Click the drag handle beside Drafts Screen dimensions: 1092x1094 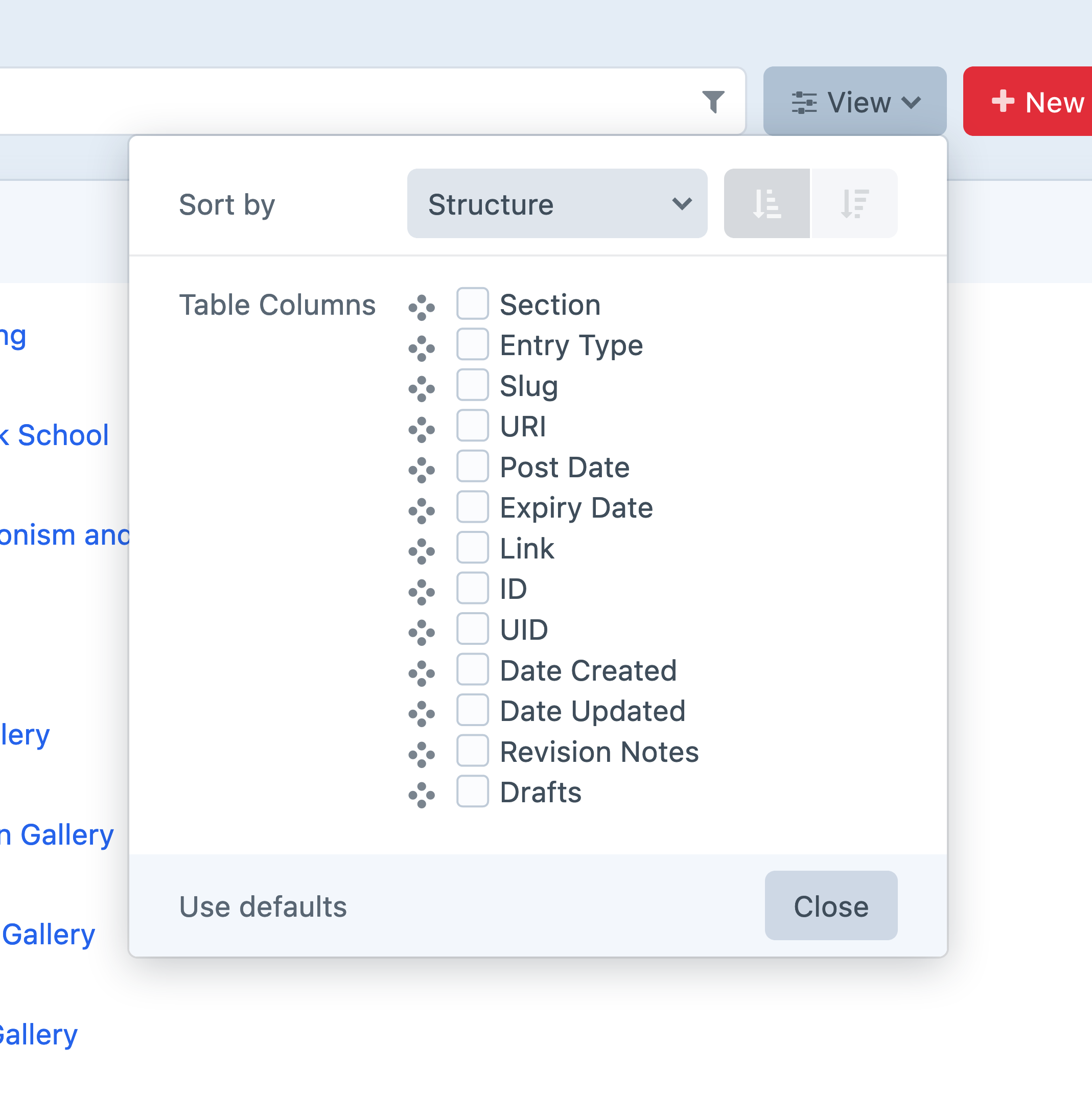[422, 792]
